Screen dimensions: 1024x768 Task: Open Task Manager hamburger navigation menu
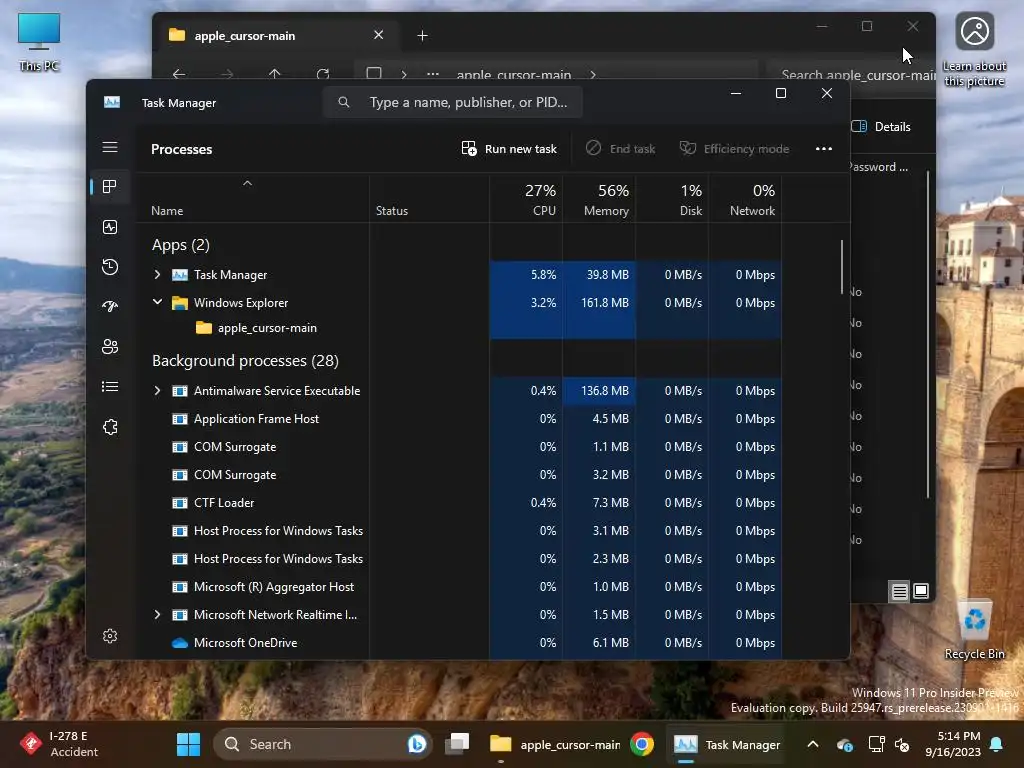coord(110,147)
